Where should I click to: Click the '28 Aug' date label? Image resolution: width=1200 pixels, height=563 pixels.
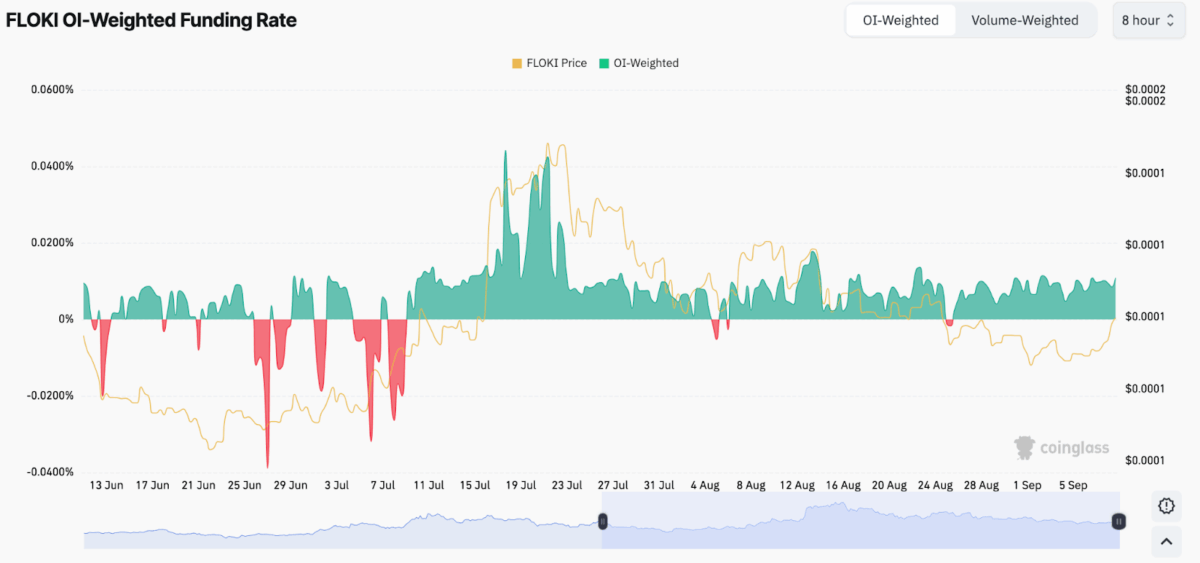(x=981, y=485)
